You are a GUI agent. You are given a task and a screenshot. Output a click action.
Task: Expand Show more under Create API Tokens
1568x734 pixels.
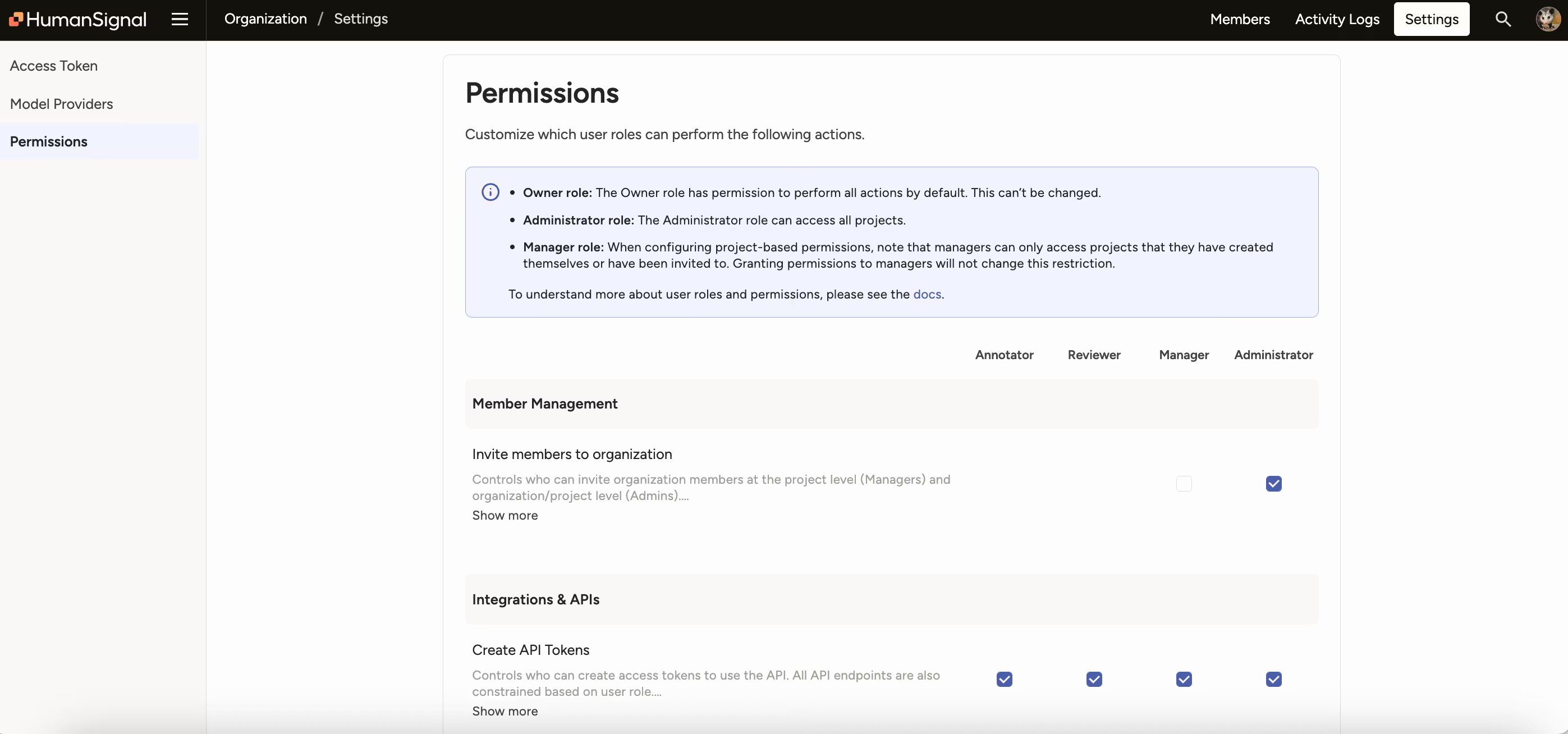tap(505, 712)
